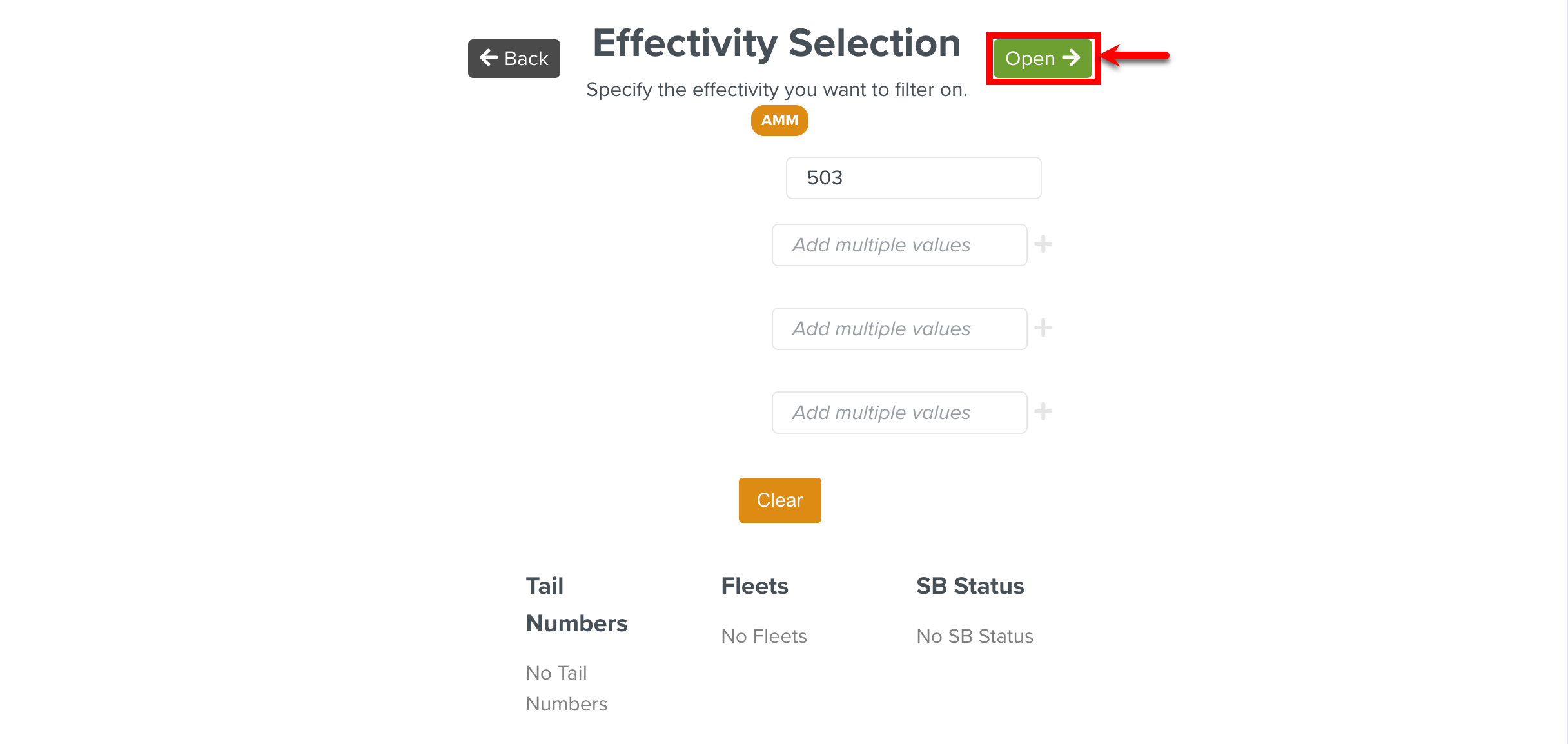The image size is (1568, 744).
Task: Click the No Tail Numbers text
Action: tap(567, 689)
